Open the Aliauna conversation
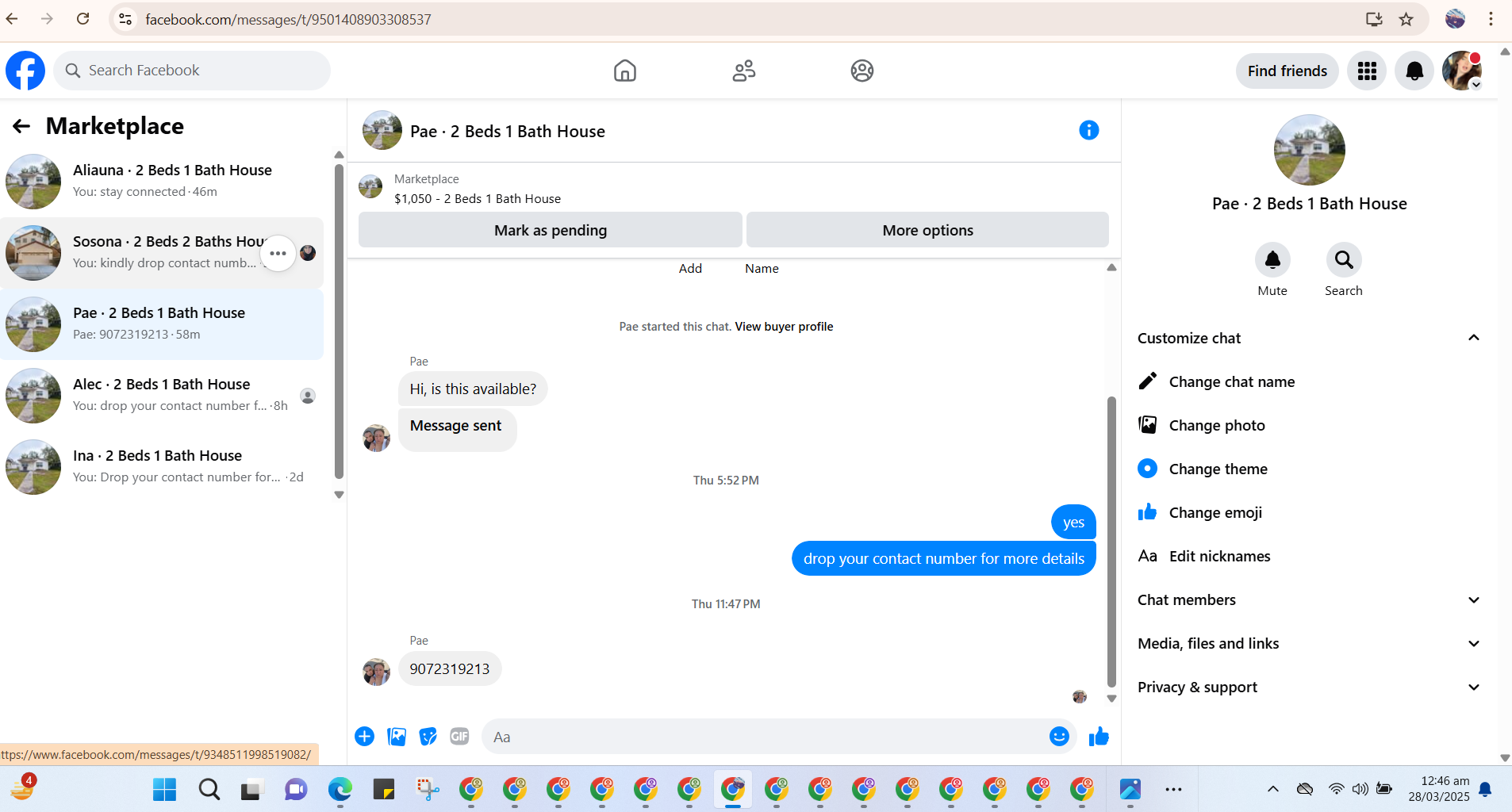Viewport: 1512px width, 812px height. [163, 182]
